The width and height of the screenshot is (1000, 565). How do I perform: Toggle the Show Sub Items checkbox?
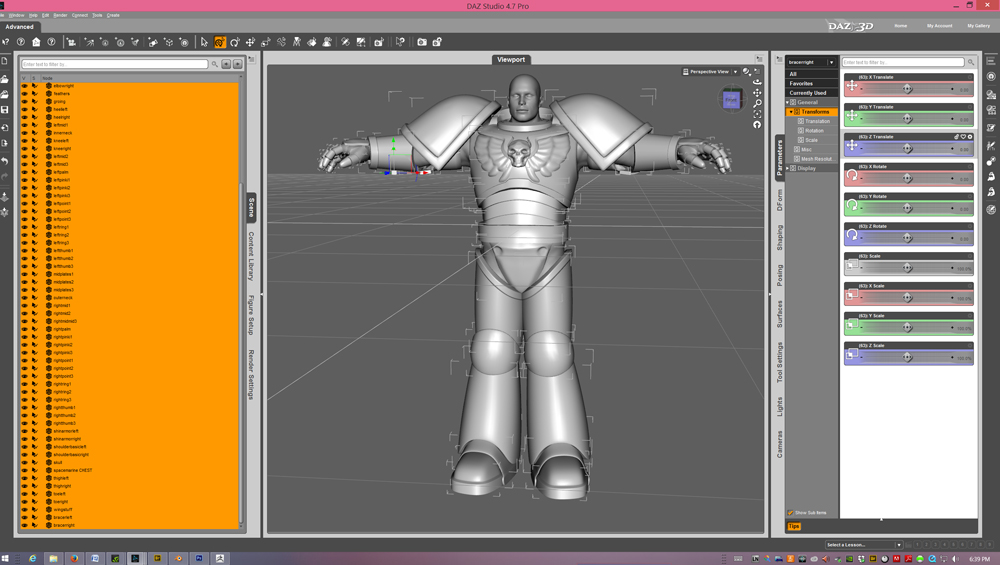[x=790, y=513]
